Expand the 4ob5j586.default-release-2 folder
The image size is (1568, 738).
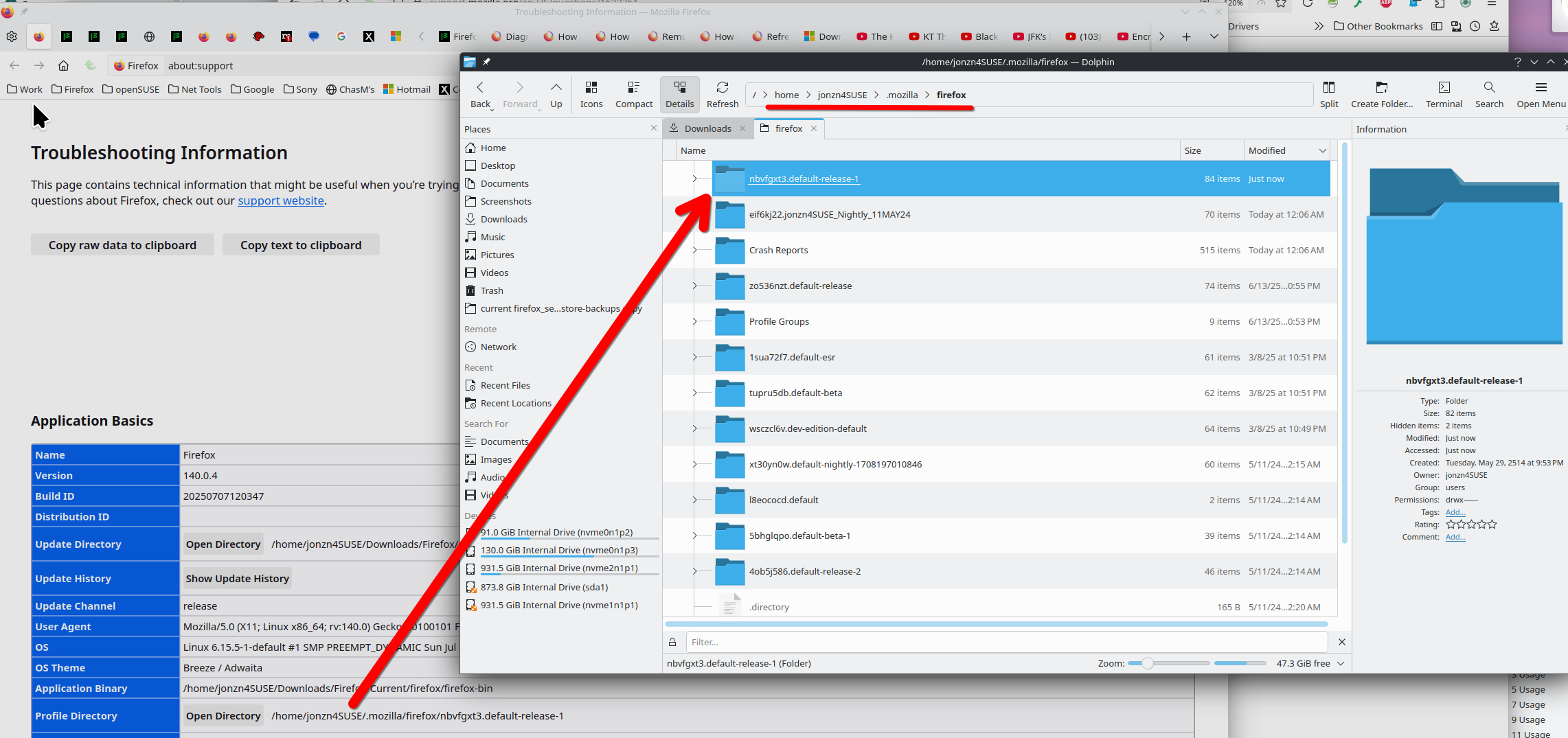[x=694, y=571]
